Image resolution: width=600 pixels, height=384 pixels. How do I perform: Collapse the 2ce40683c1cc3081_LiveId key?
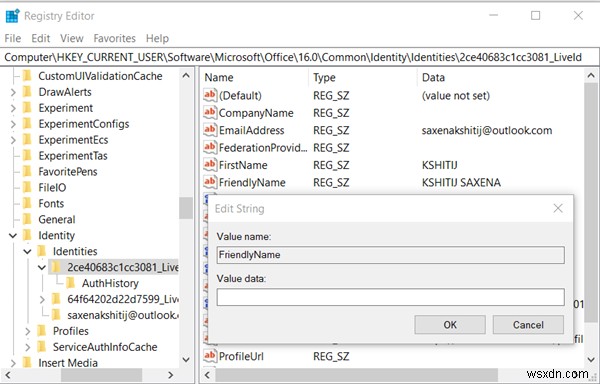pyautogui.click(x=42, y=267)
